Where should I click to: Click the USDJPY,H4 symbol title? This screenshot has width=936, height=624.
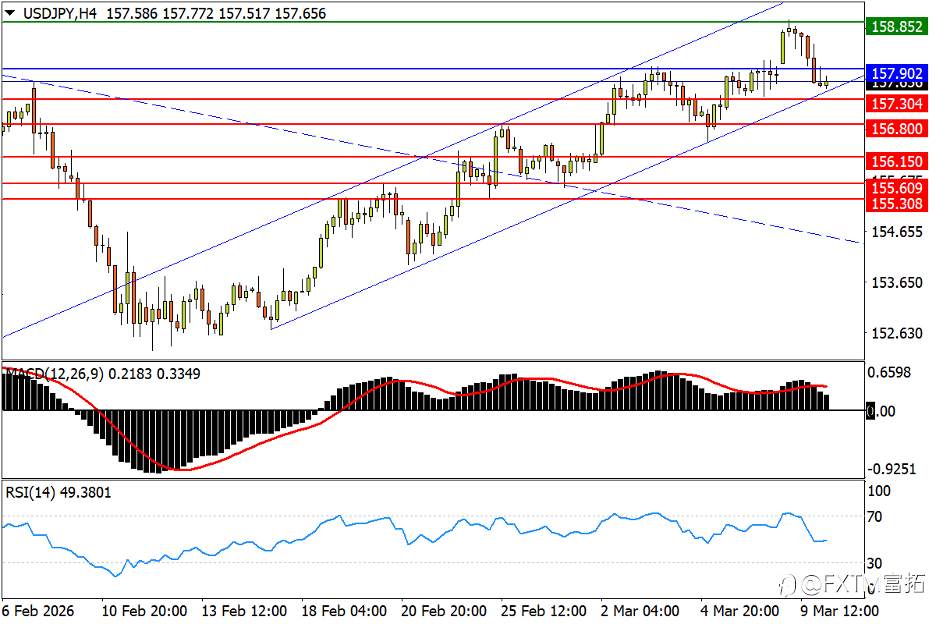pyautogui.click(x=59, y=13)
